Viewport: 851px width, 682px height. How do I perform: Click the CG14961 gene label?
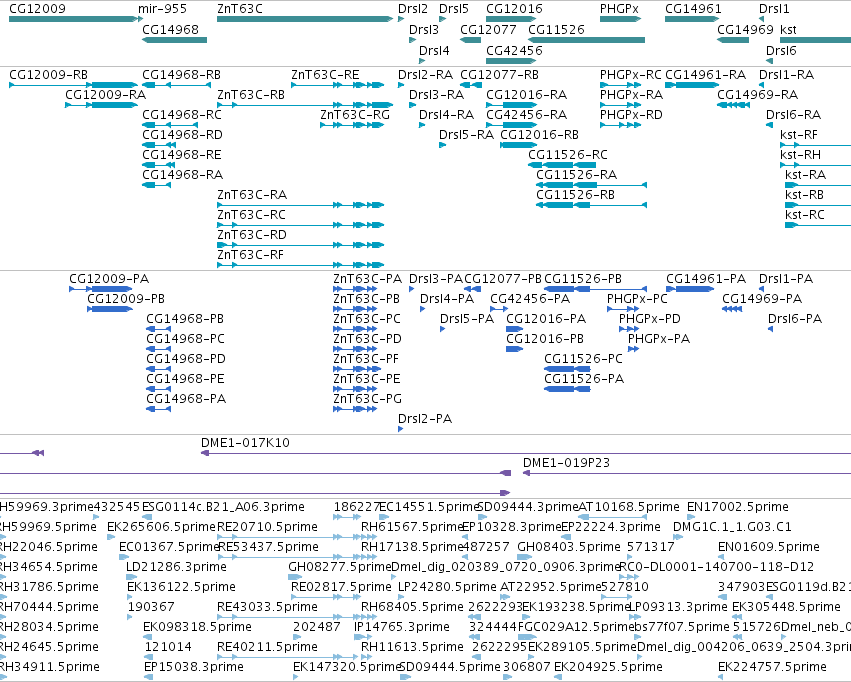pyautogui.click(x=693, y=9)
